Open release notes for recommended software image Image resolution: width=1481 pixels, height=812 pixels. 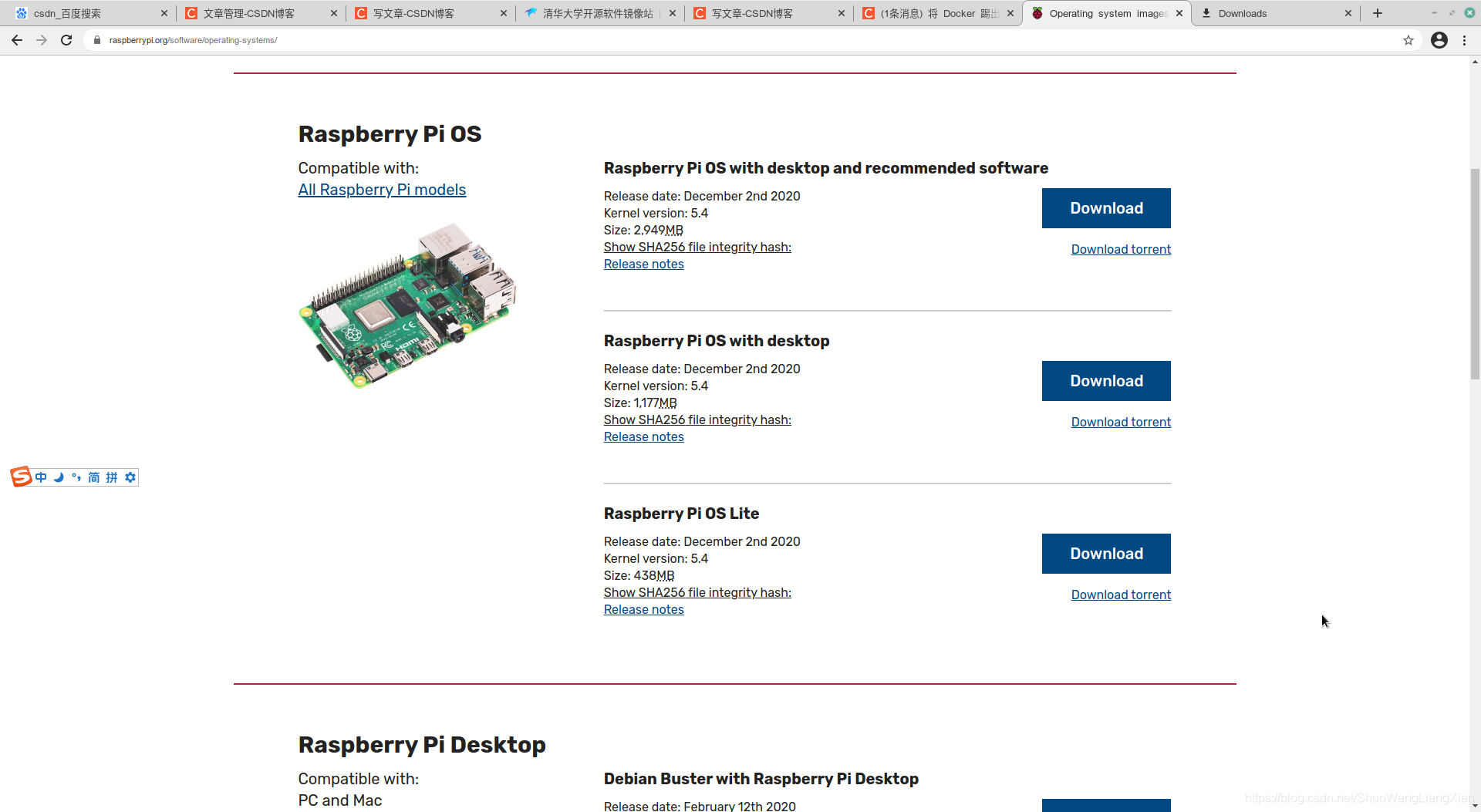(x=643, y=264)
